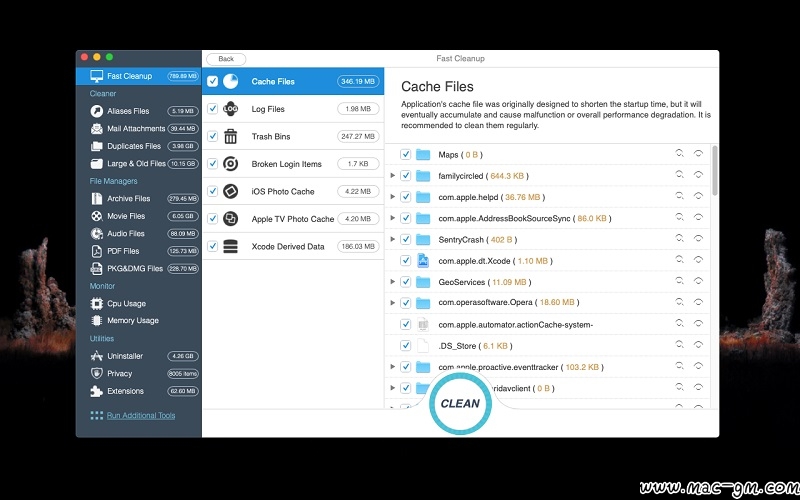The width and height of the screenshot is (800, 500).
Task: Uncheck the com.operasoftware.Opera checkbox
Action: coord(406,303)
